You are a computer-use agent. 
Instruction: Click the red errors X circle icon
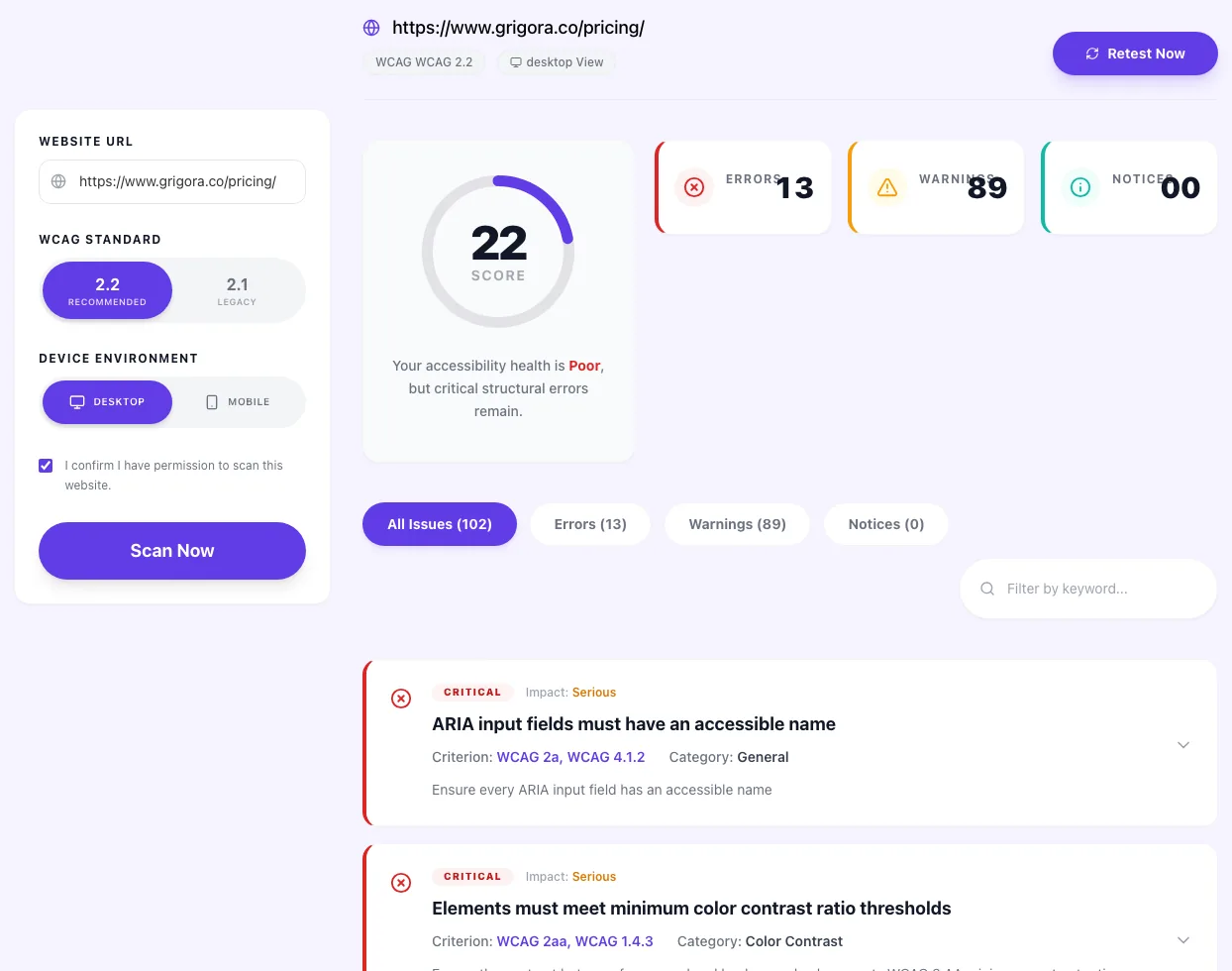[x=694, y=187]
